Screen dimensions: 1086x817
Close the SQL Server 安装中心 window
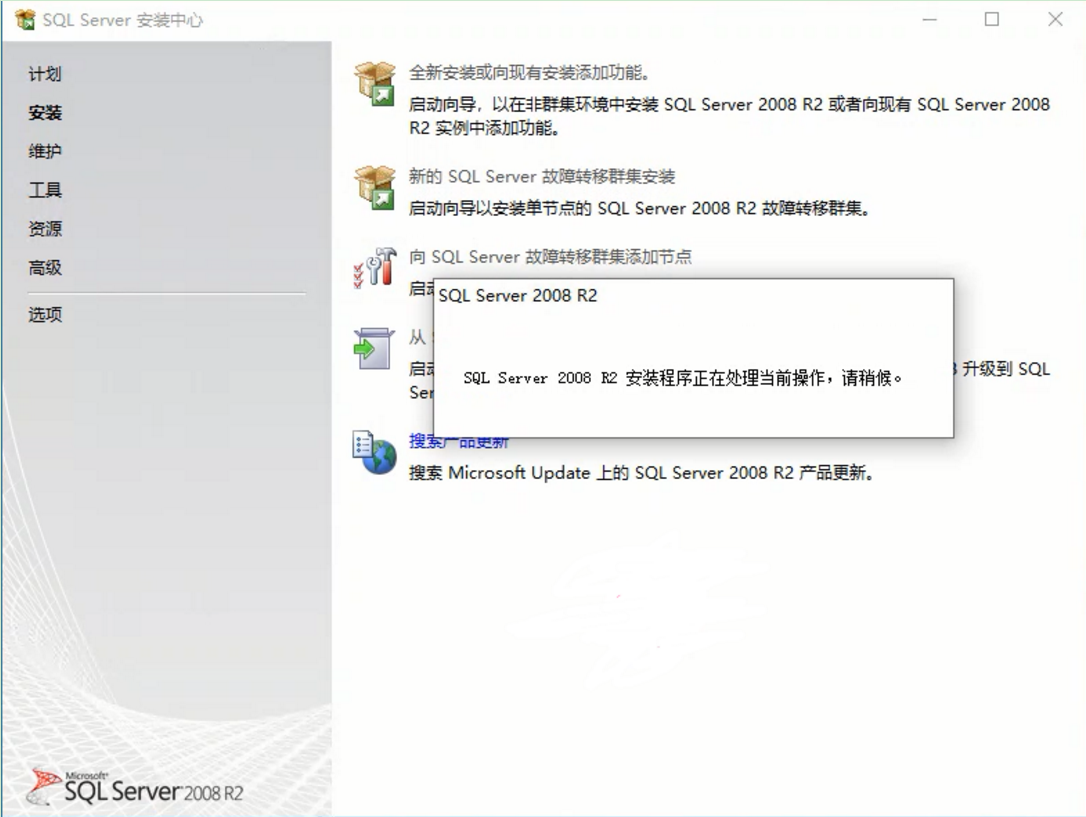[1055, 19]
